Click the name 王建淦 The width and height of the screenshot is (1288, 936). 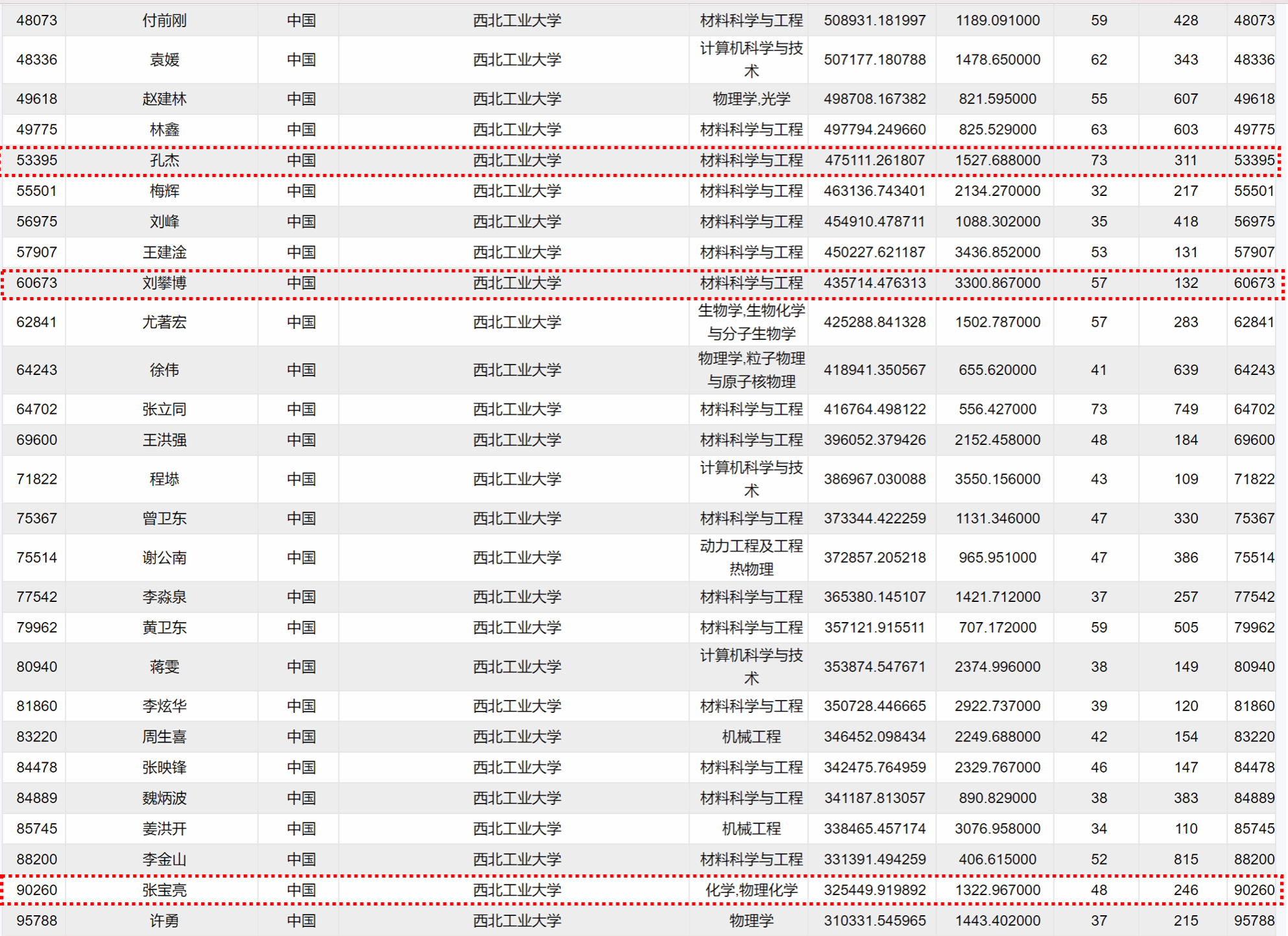[164, 252]
